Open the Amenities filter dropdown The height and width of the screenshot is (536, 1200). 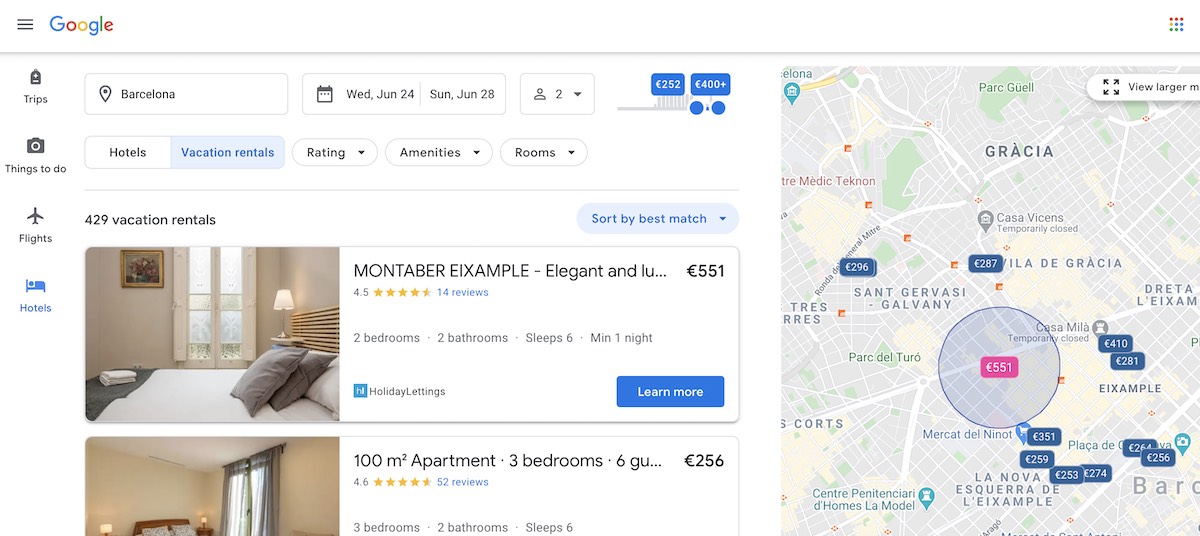point(439,152)
